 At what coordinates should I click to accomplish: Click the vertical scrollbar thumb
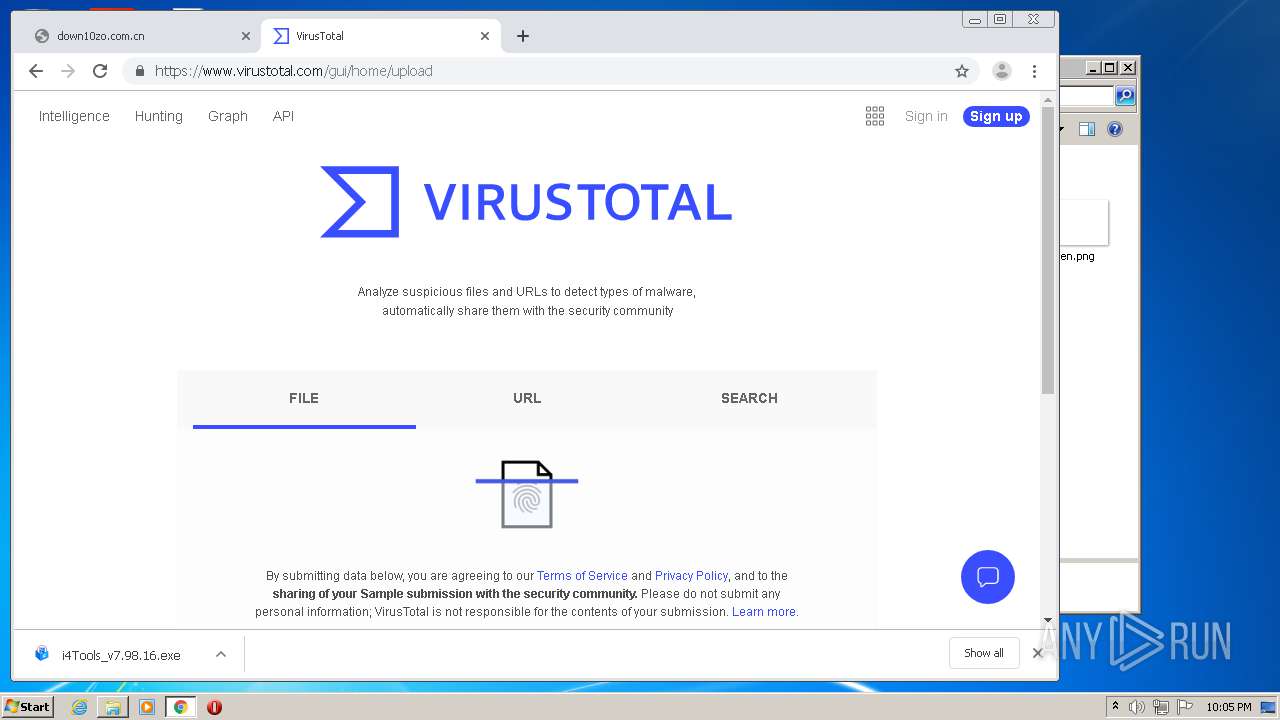1048,250
